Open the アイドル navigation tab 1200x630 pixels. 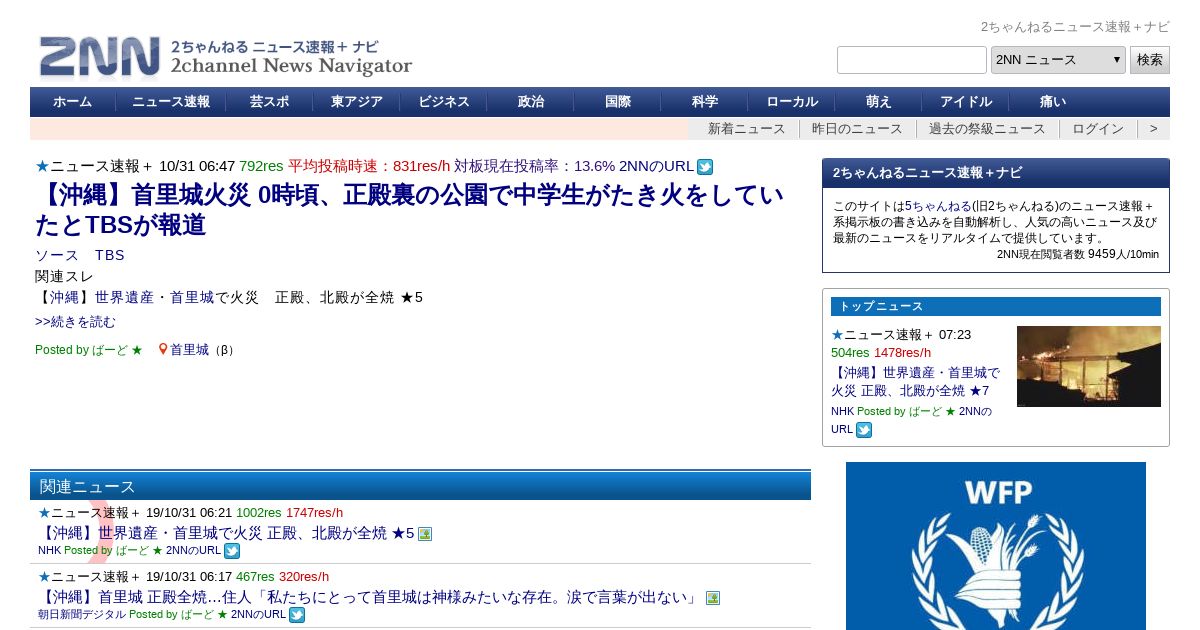pos(966,102)
